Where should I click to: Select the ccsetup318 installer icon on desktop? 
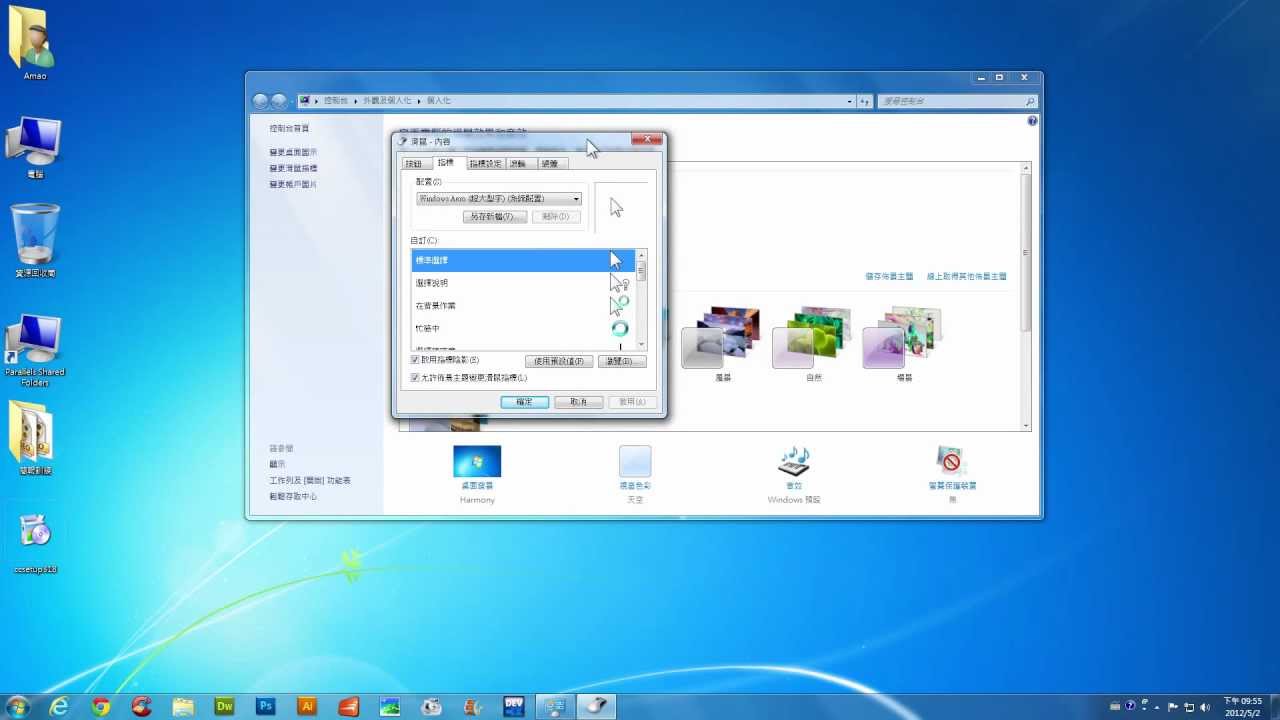coord(35,544)
